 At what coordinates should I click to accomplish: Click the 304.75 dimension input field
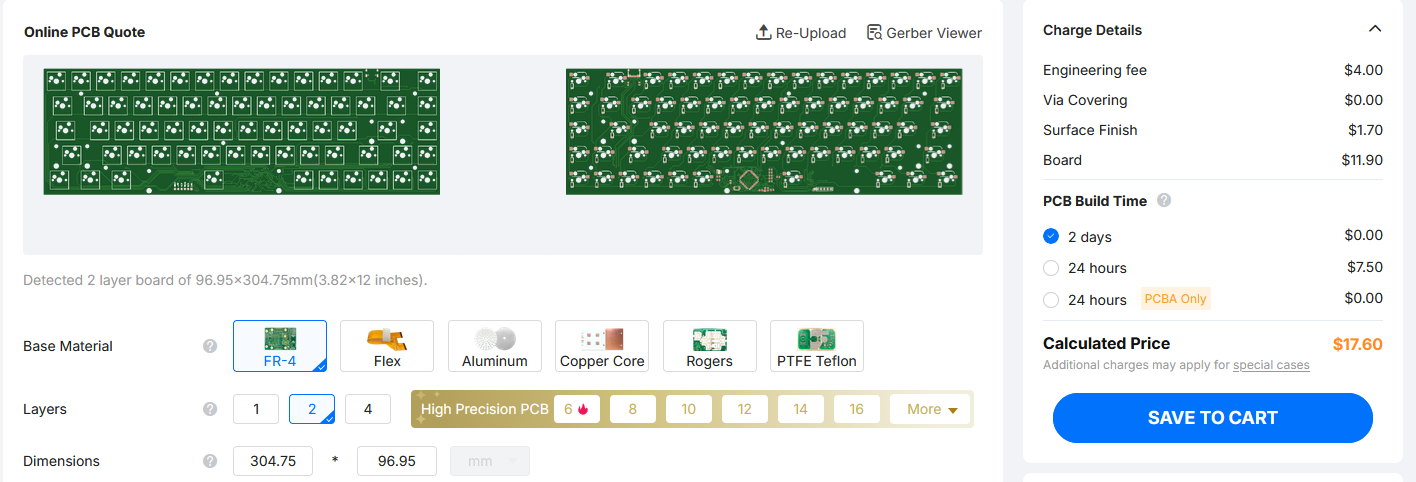click(x=273, y=461)
